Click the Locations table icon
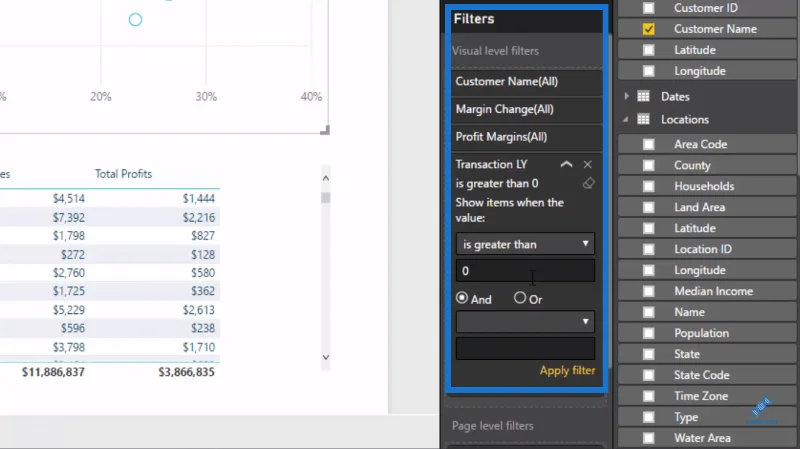The height and width of the screenshot is (449, 800). pyautogui.click(x=643, y=119)
